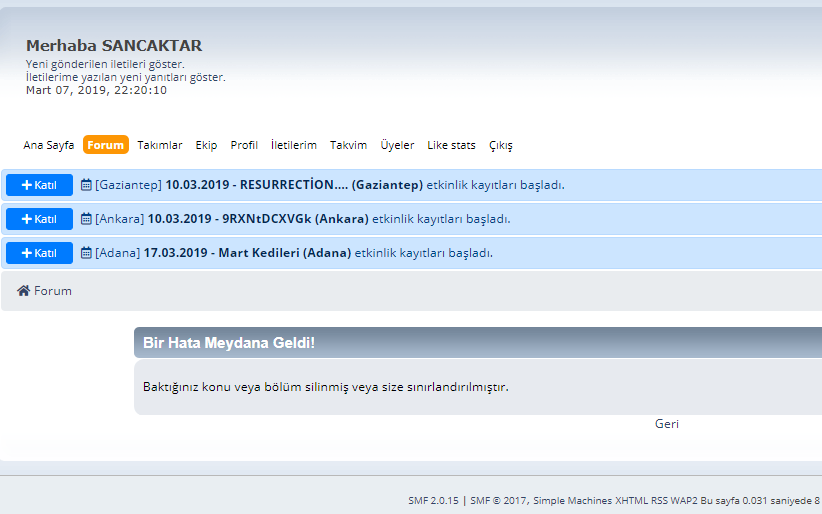
Task: Go back using the Geri link
Action: tap(666, 424)
